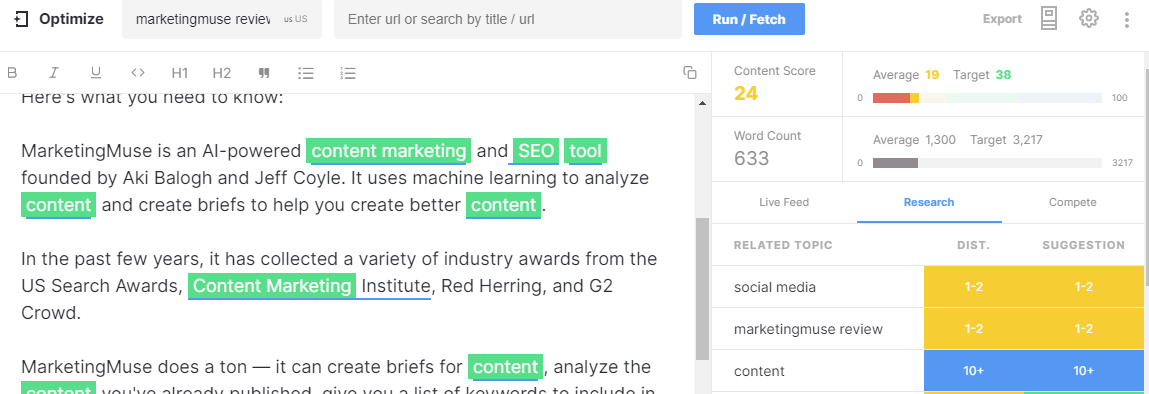Click the Export link

pyautogui.click(x=1002, y=19)
